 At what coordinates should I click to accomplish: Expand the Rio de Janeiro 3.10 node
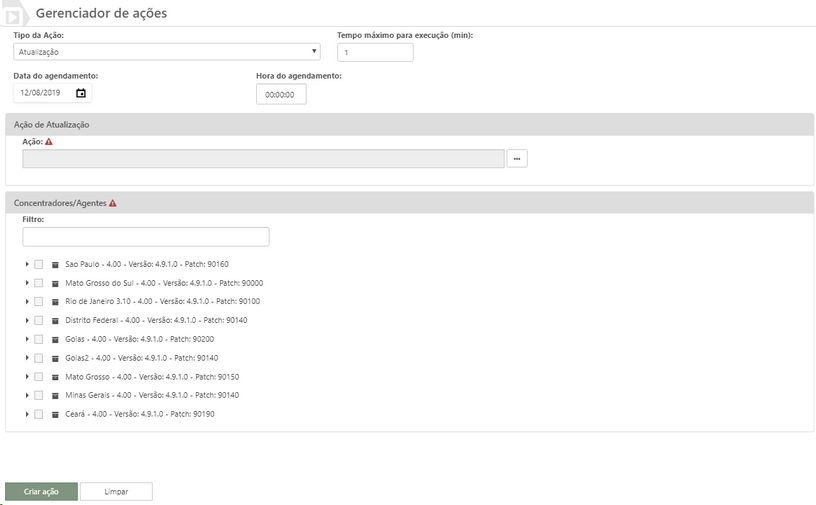(x=27, y=301)
